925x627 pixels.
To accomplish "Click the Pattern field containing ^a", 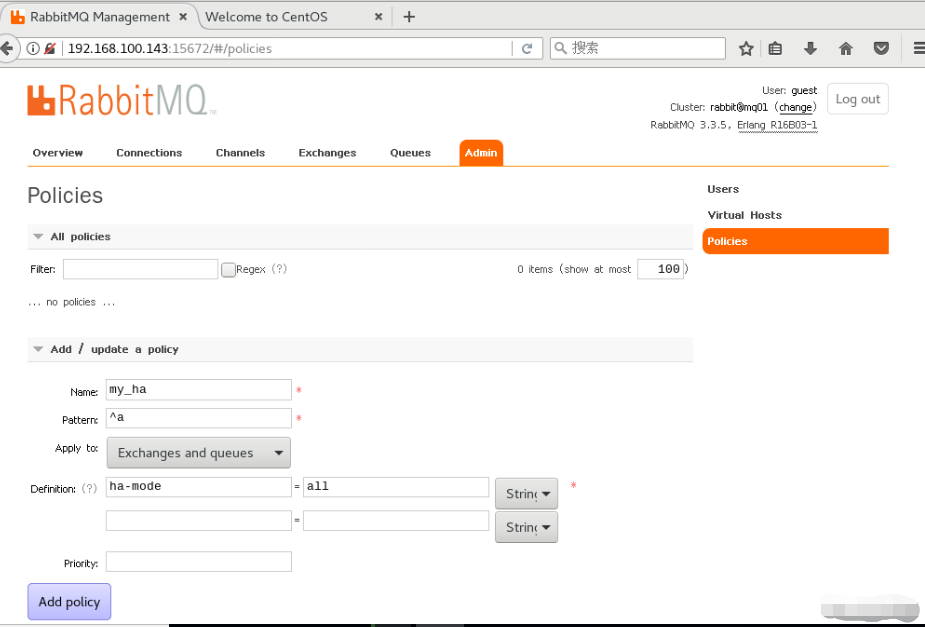I will pos(199,418).
